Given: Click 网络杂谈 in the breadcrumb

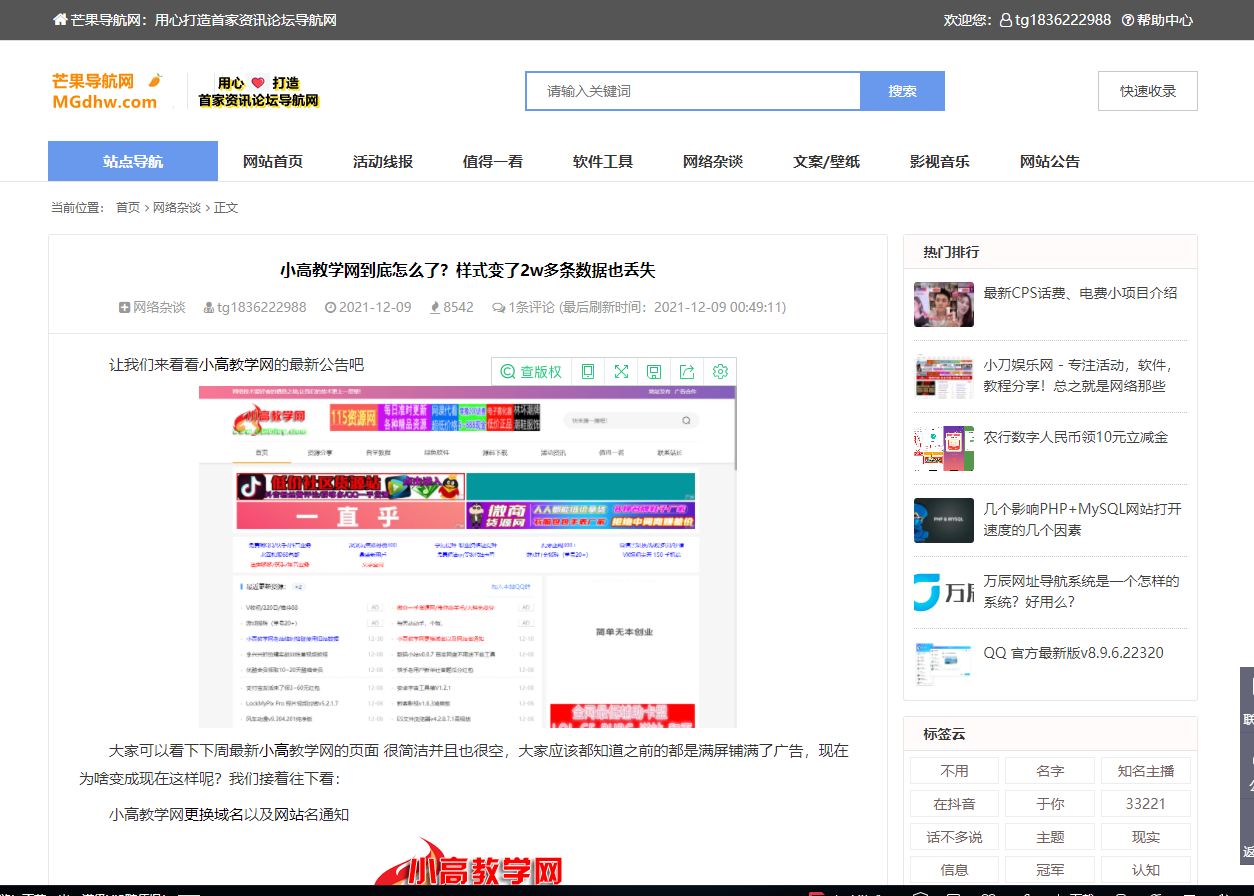Looking at the screenshot, I should (177, 208).
